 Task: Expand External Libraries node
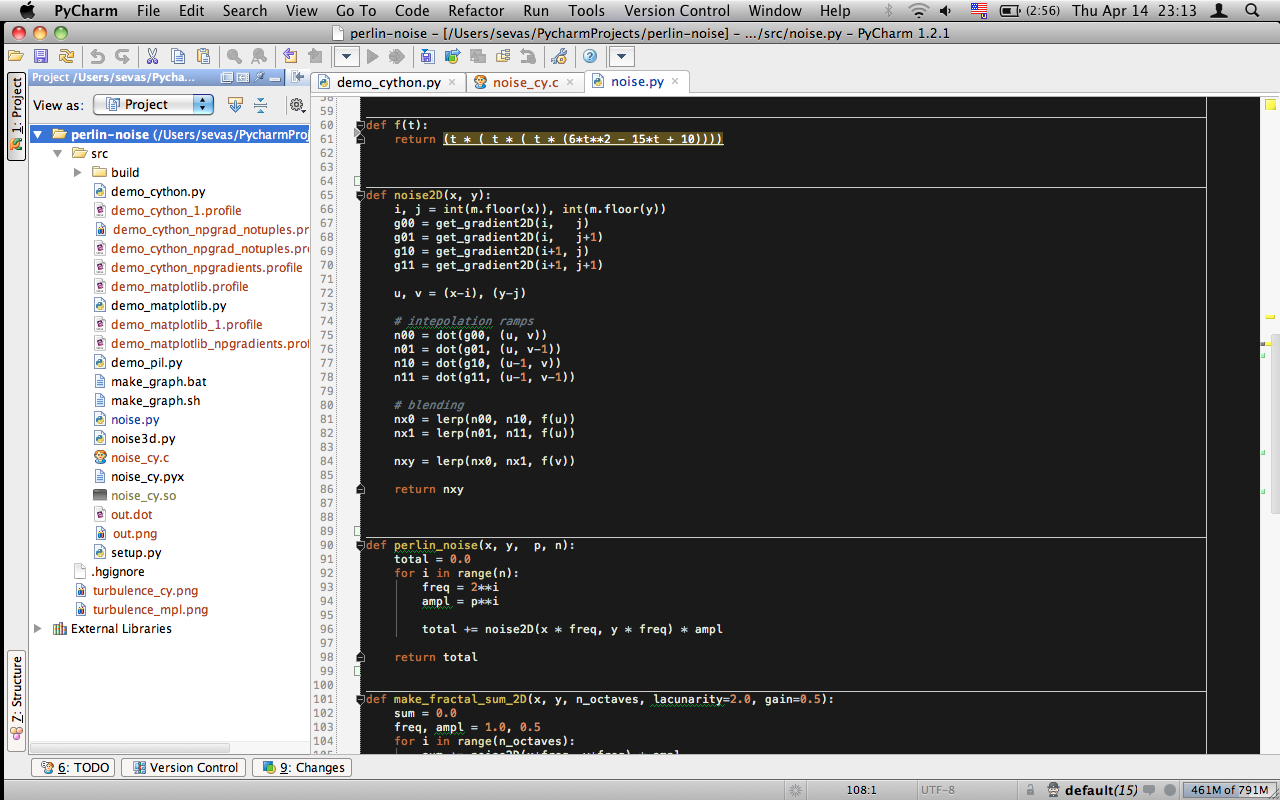click(x=38, y=628)
